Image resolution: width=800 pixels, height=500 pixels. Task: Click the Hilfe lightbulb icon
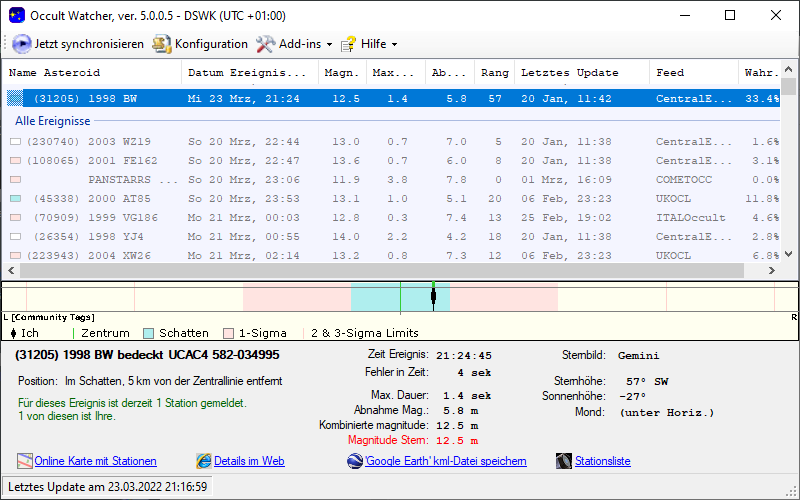tap(349, 44)
